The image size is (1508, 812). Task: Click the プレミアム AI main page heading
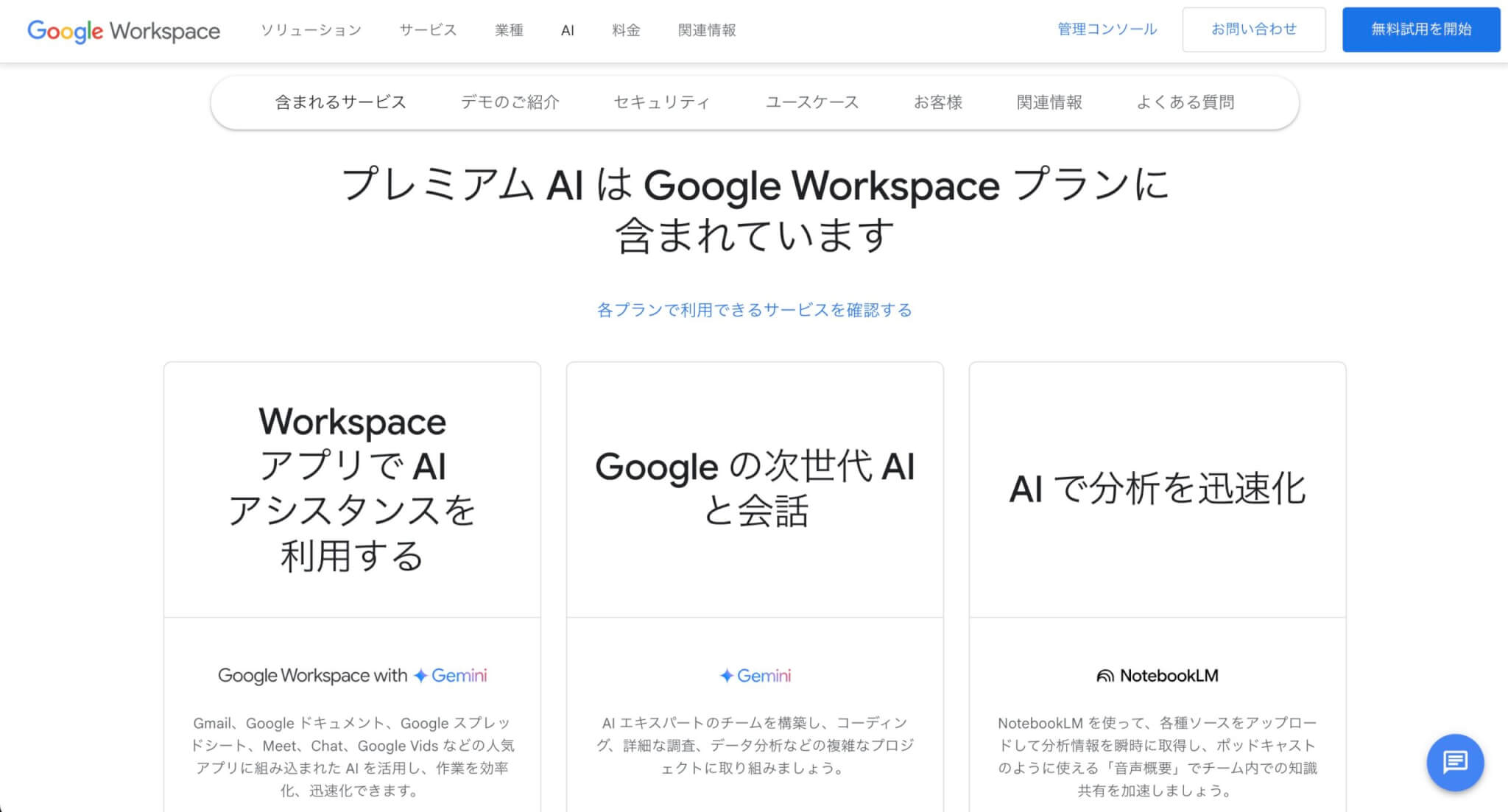click(x=755, y=209)
